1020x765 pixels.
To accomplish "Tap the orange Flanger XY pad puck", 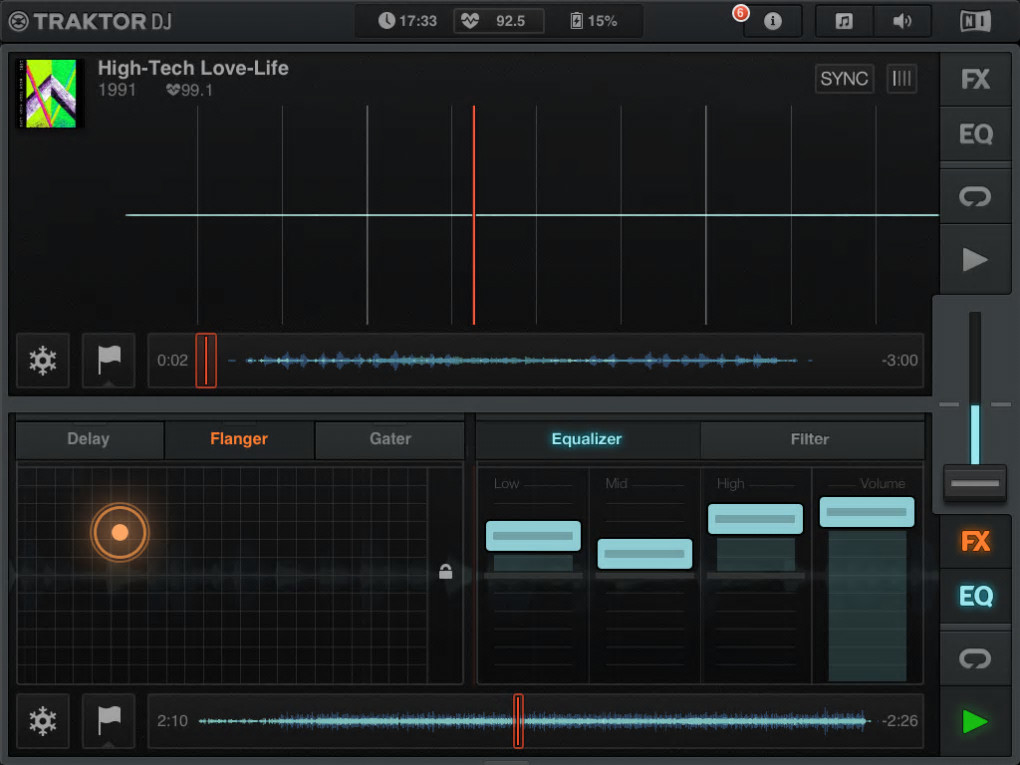I will tap(120, 532).
